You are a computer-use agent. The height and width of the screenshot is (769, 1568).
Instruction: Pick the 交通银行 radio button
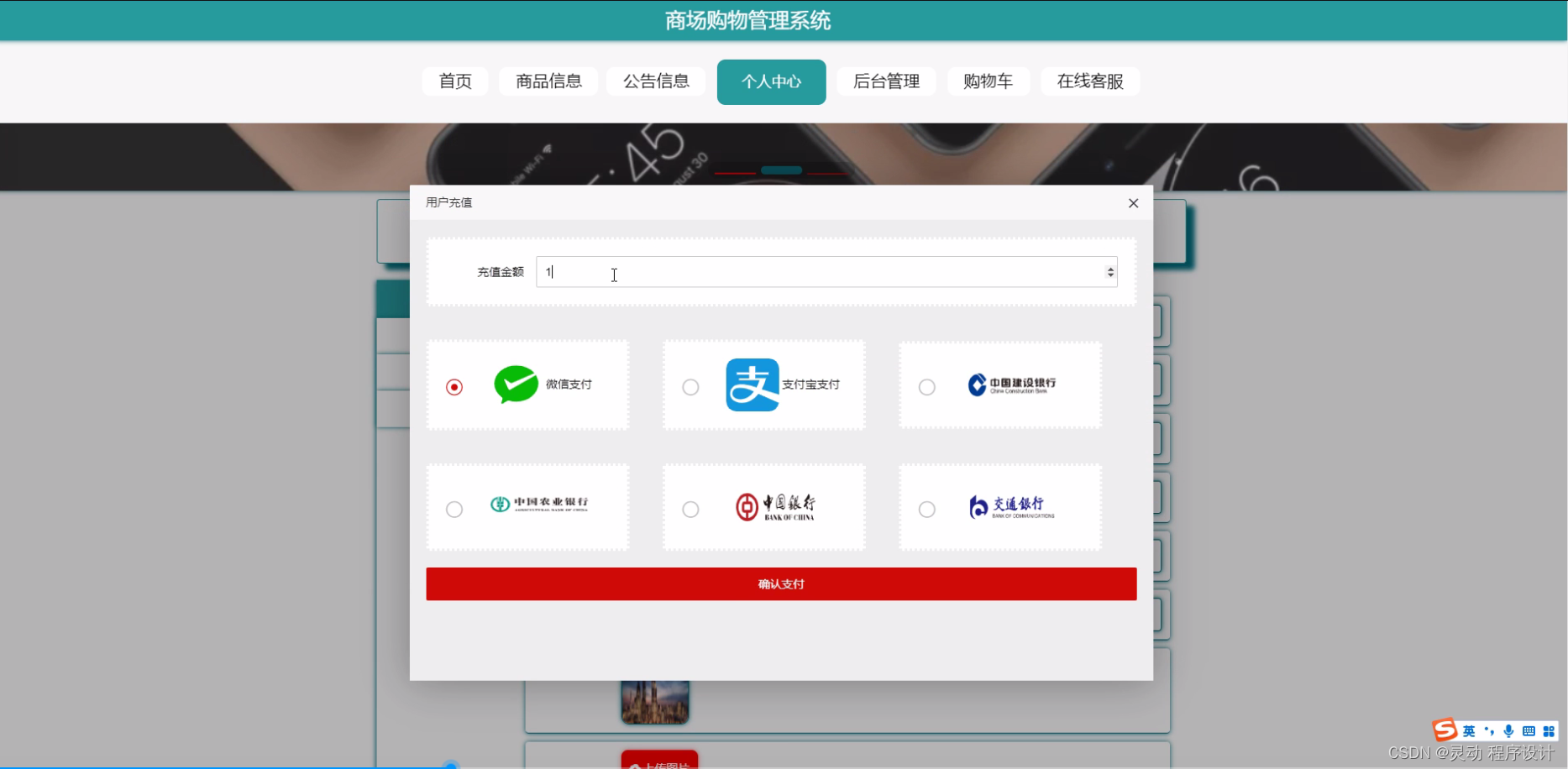(927, 510)
